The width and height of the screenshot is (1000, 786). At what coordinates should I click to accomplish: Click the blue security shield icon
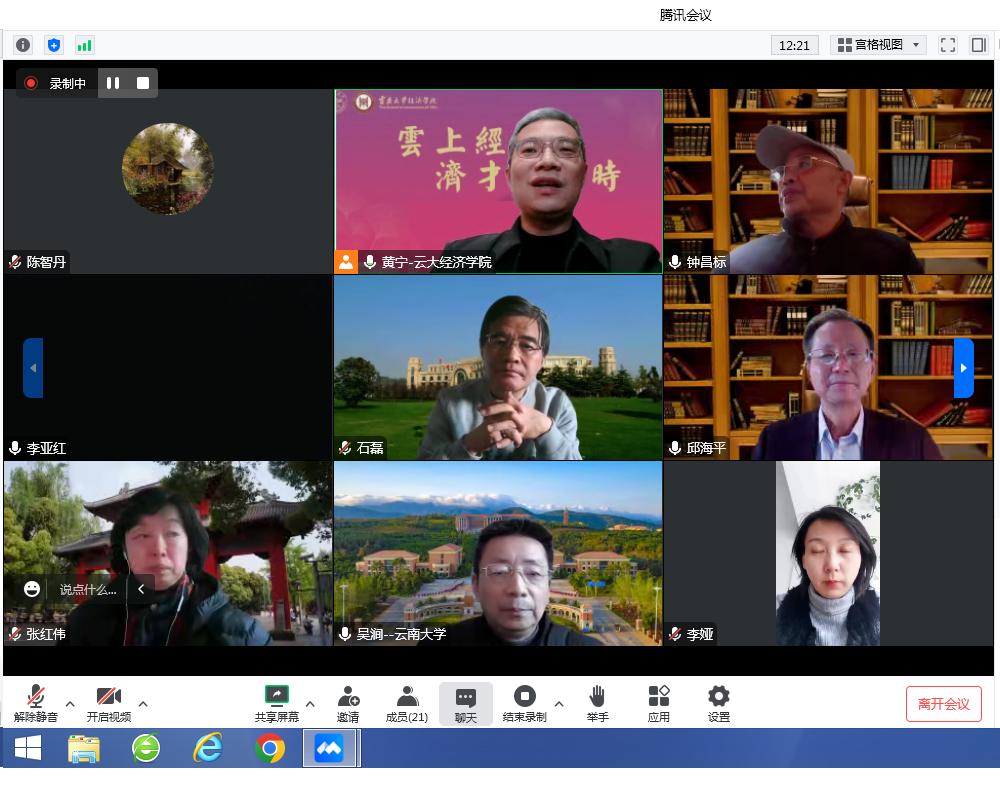(x=54, y=45)
